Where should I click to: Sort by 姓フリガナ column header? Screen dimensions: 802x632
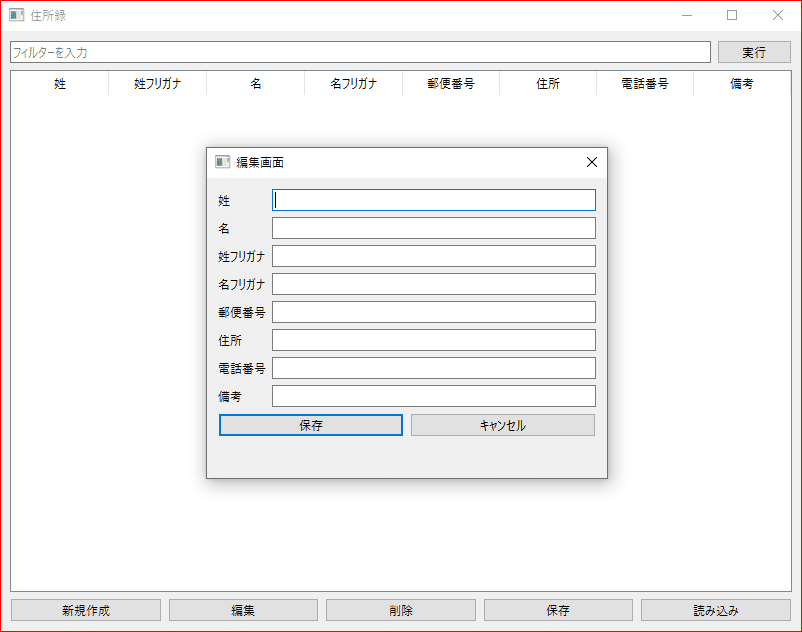158,83
